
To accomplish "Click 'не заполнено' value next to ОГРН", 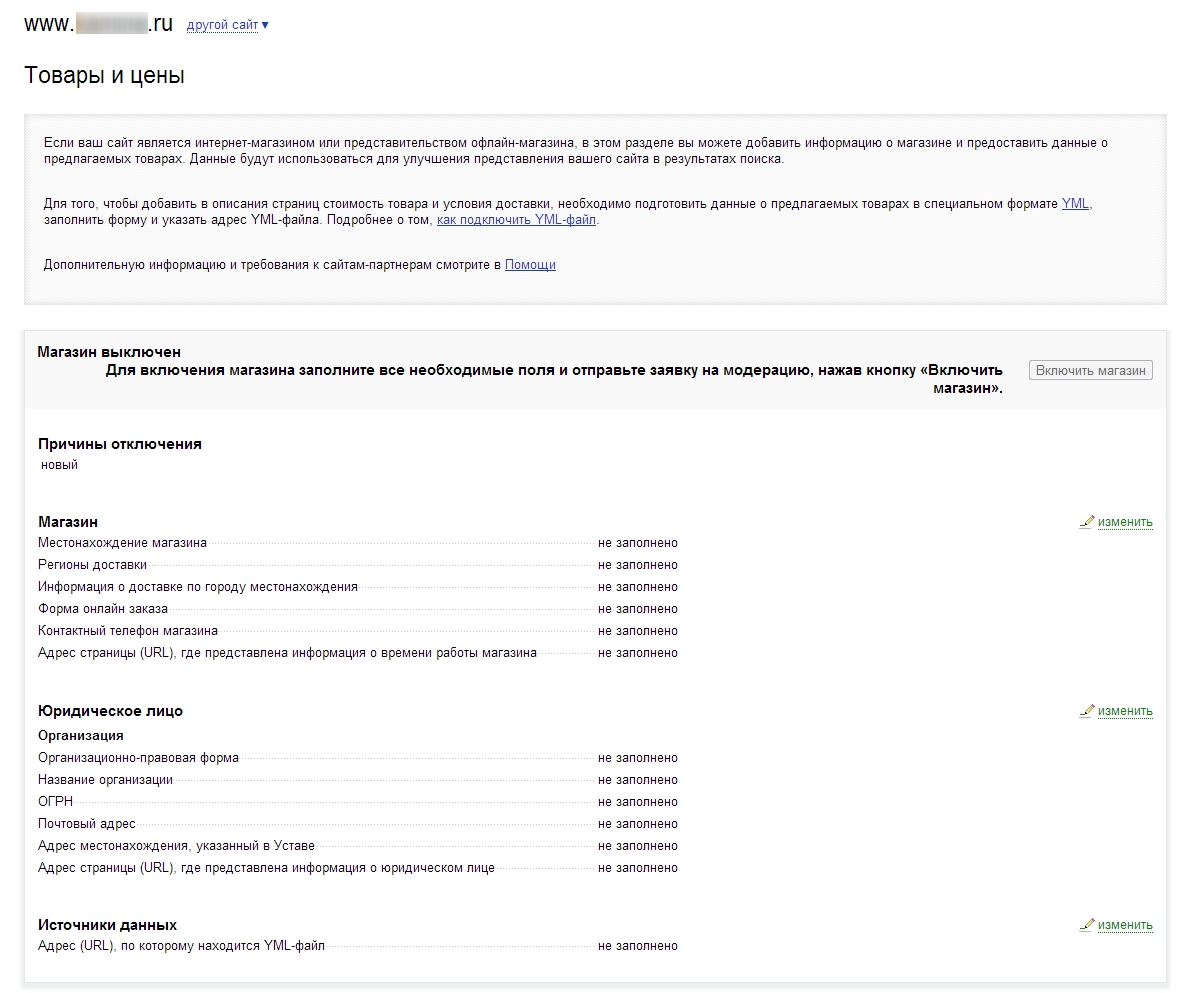I will (x=637, y=802).
